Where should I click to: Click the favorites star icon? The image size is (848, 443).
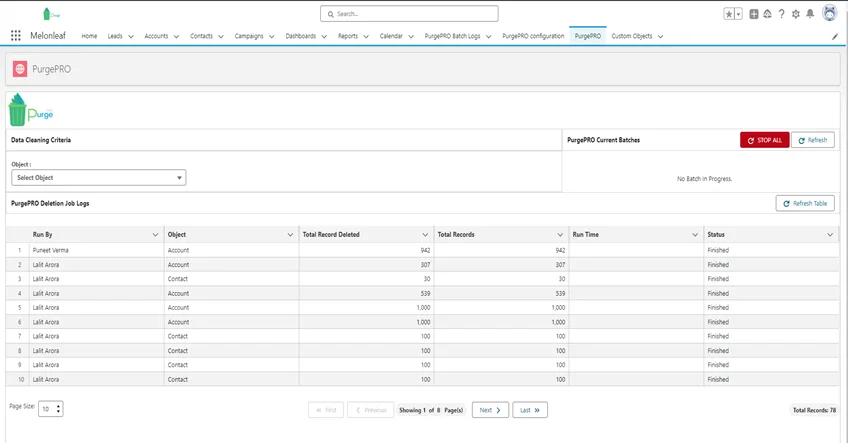[729, 14]
